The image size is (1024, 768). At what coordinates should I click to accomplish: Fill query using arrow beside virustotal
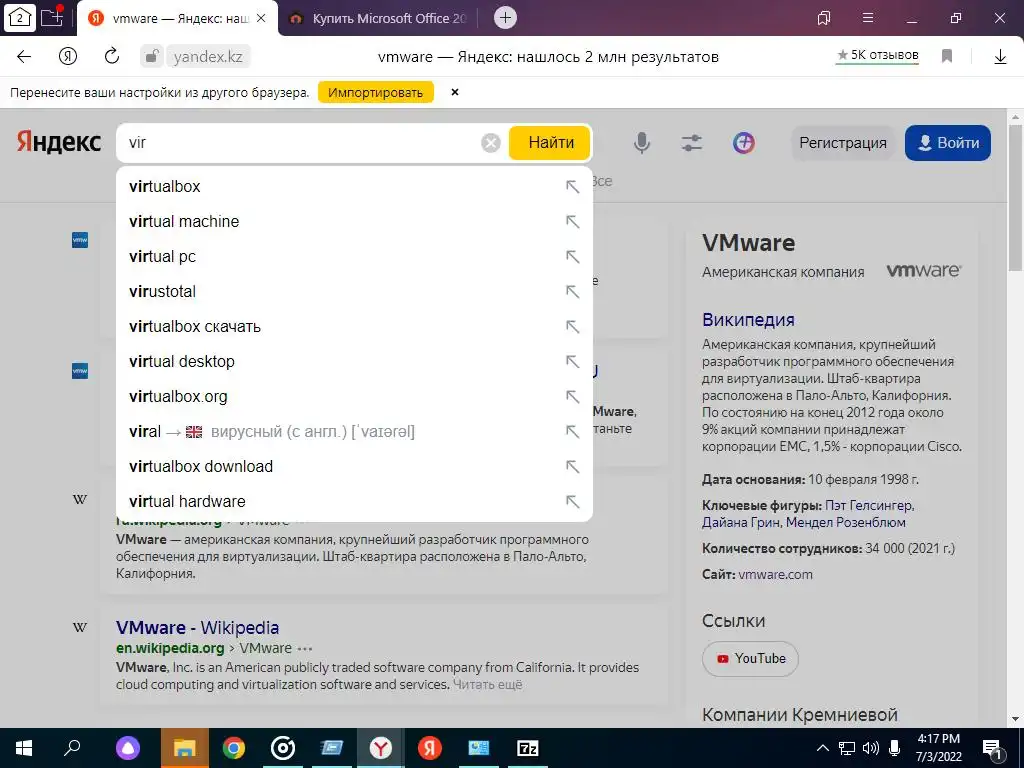[x=572, y=291]
